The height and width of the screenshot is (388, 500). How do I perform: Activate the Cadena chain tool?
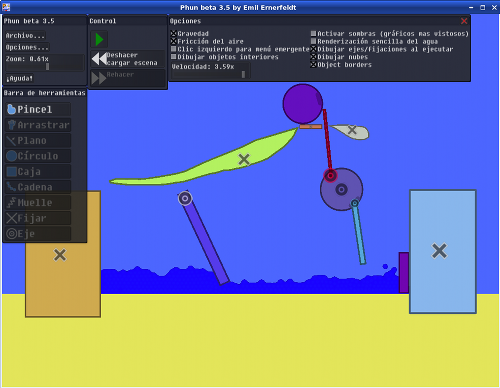click(x=38, y=187)
